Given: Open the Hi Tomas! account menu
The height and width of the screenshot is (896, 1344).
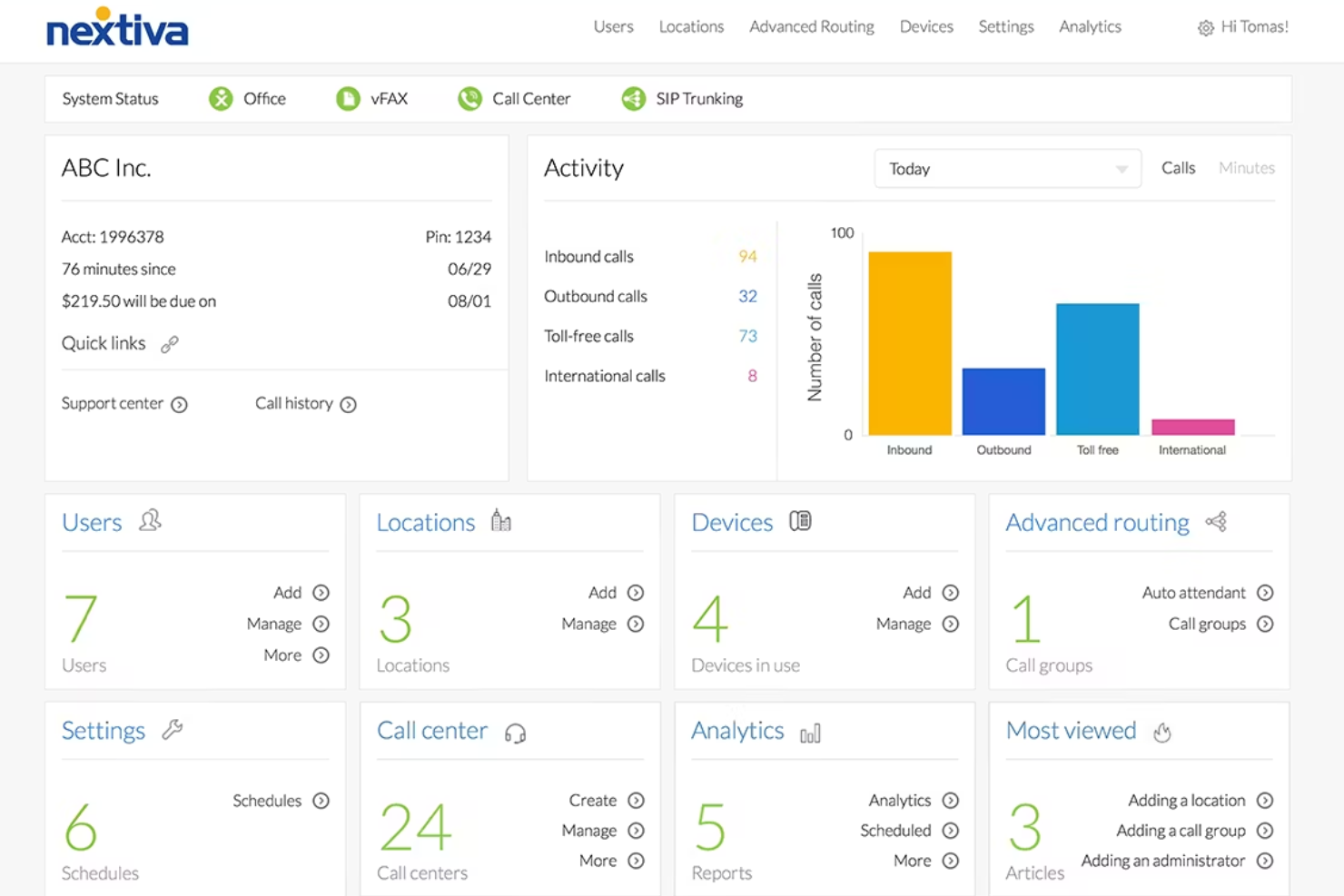Looking at the screenshot, I should coord(1254,27).
